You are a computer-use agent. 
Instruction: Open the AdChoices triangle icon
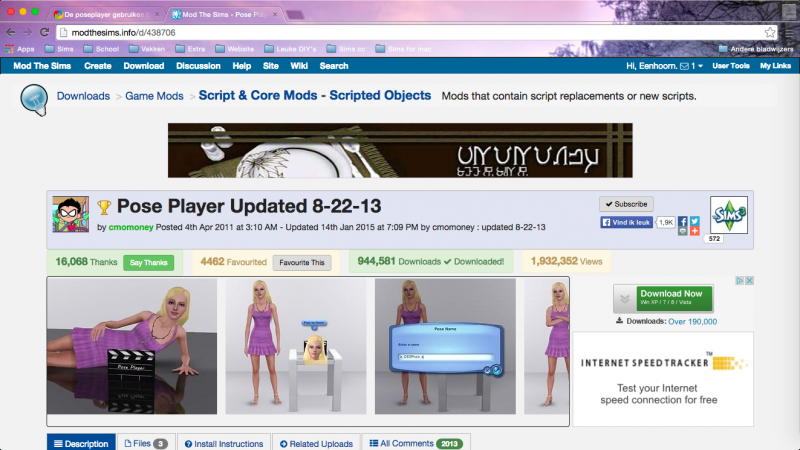(x=739, y=281)
